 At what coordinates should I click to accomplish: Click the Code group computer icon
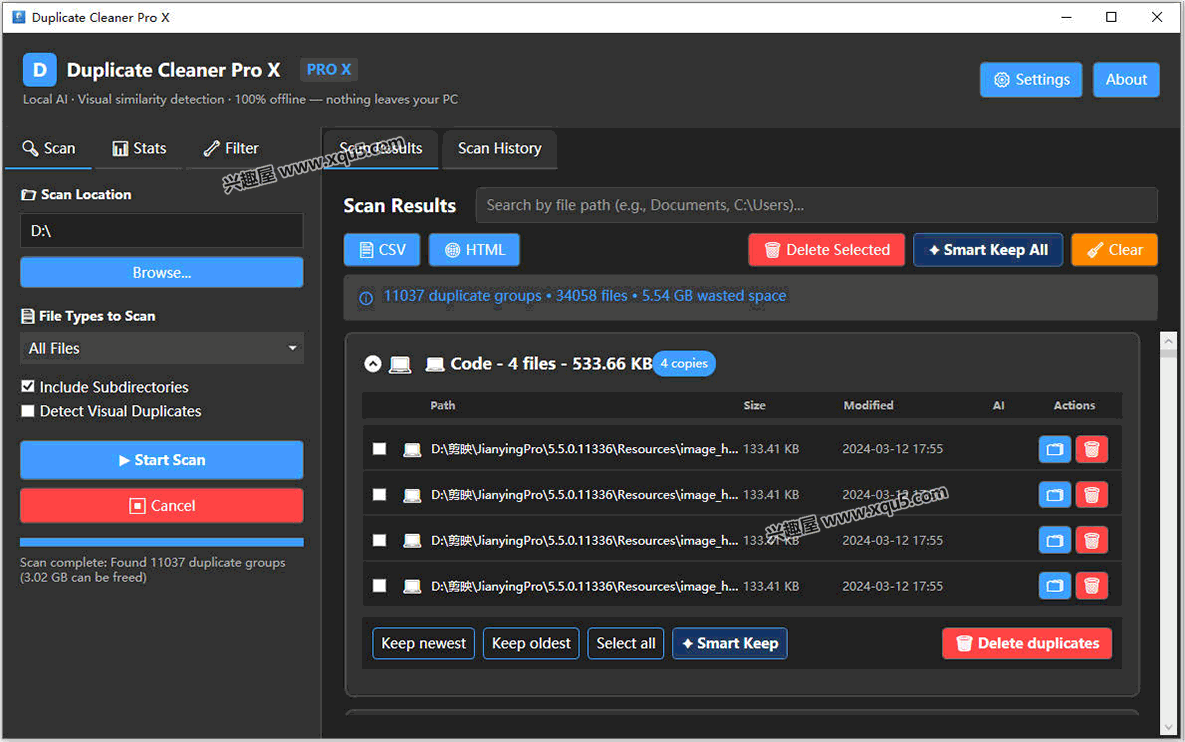[400, 365]
